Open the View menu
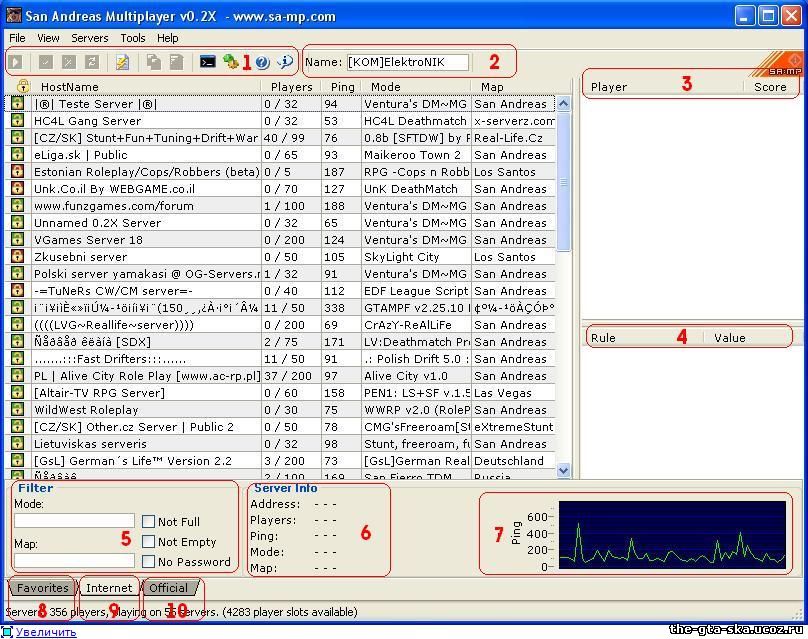This screenshot has height=639, width=808. click(x=48, y=38)
